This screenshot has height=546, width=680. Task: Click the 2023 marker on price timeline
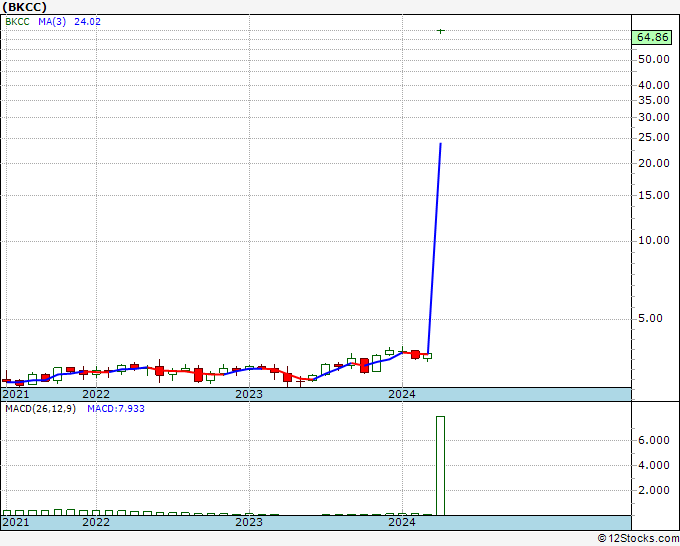[x=249, y=394]
